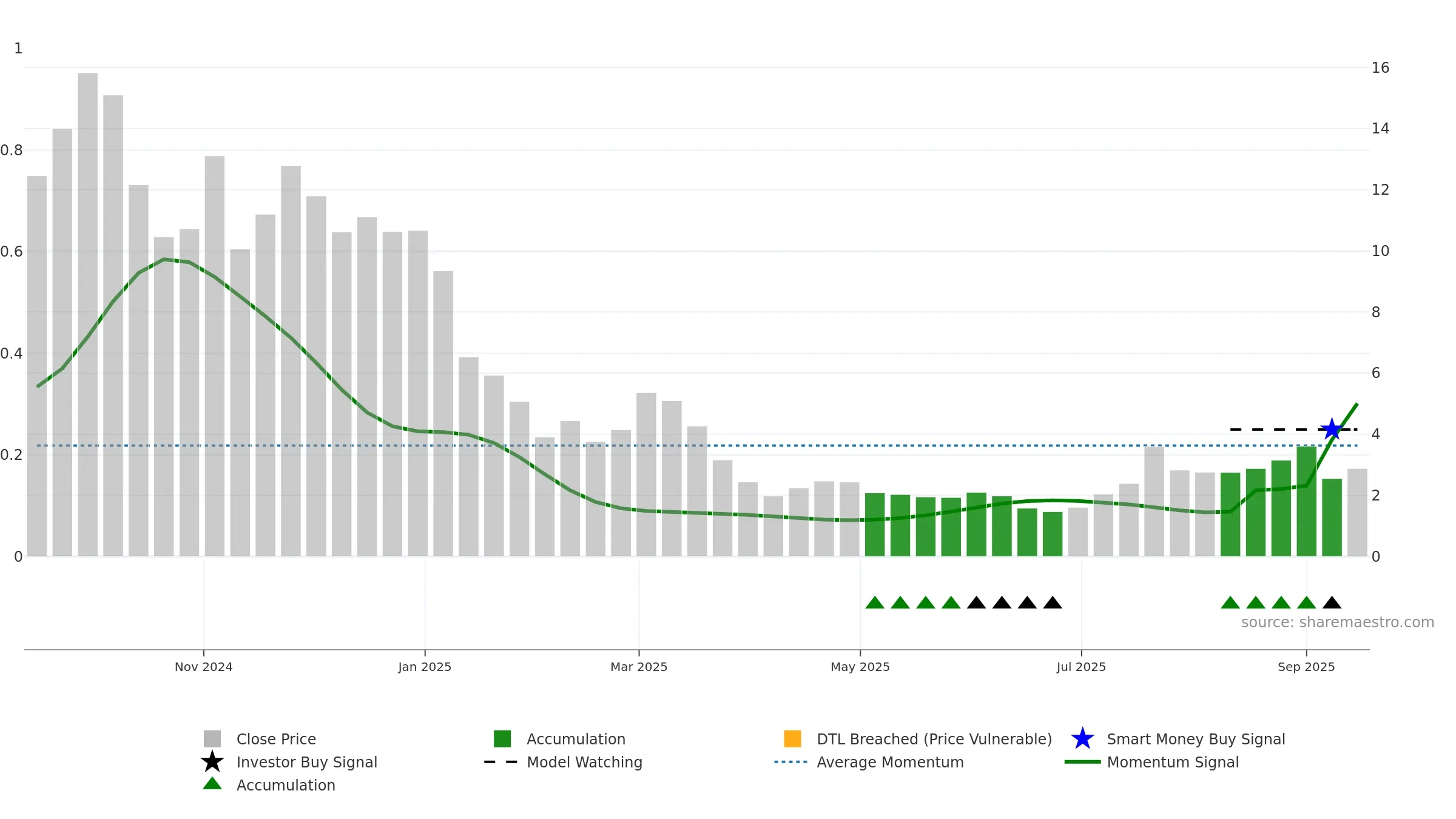The width and height of the screenshot is (1456, 819).
Task: Click the green Accumulation legend square
Action: pos(502,739)
